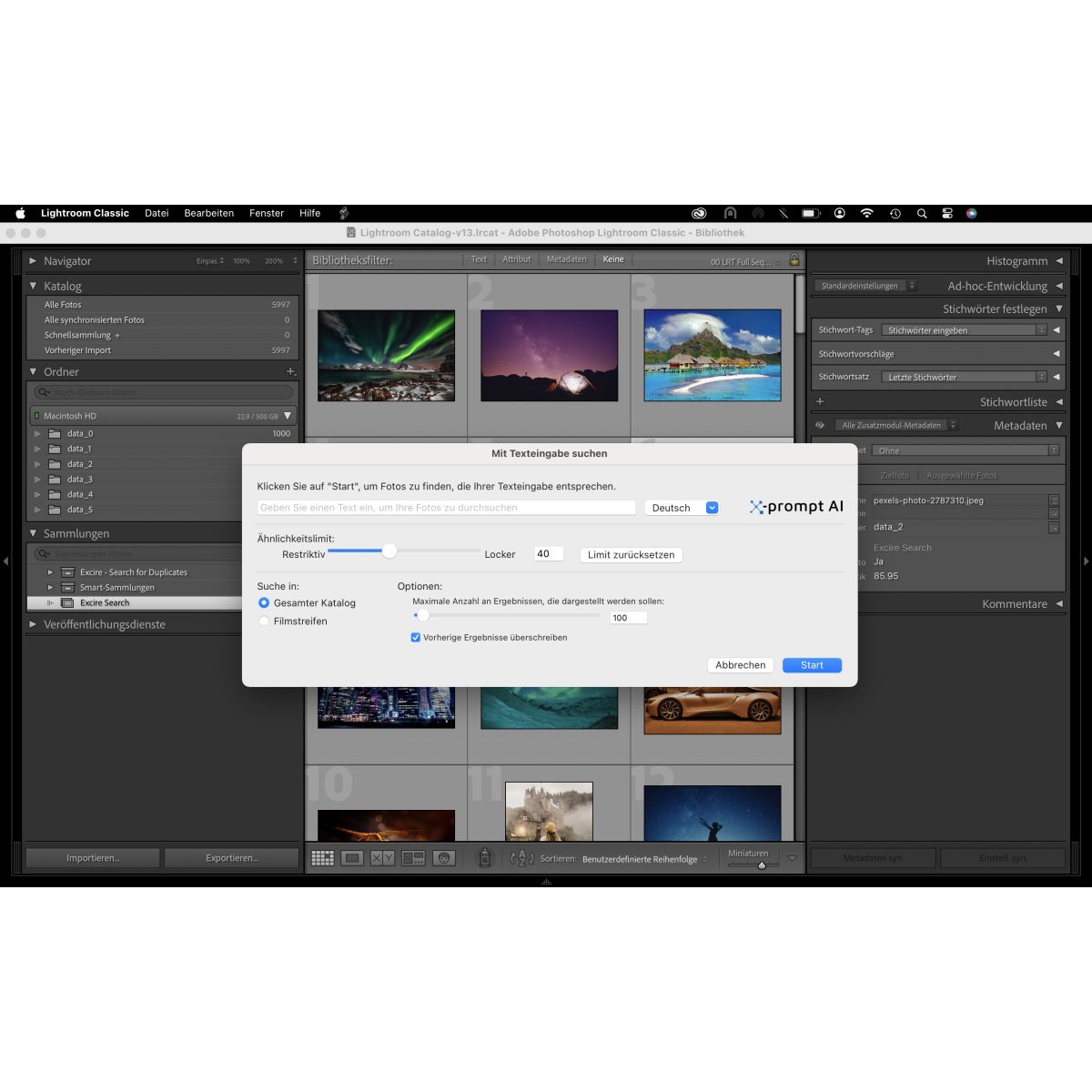Click the user account menu bar icon

840,213
